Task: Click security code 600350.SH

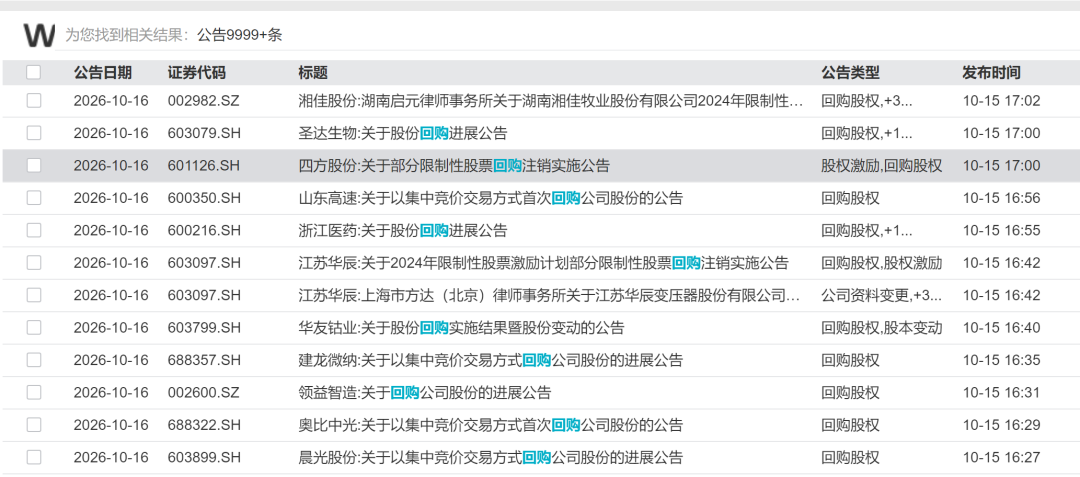Action: (204, 198)
